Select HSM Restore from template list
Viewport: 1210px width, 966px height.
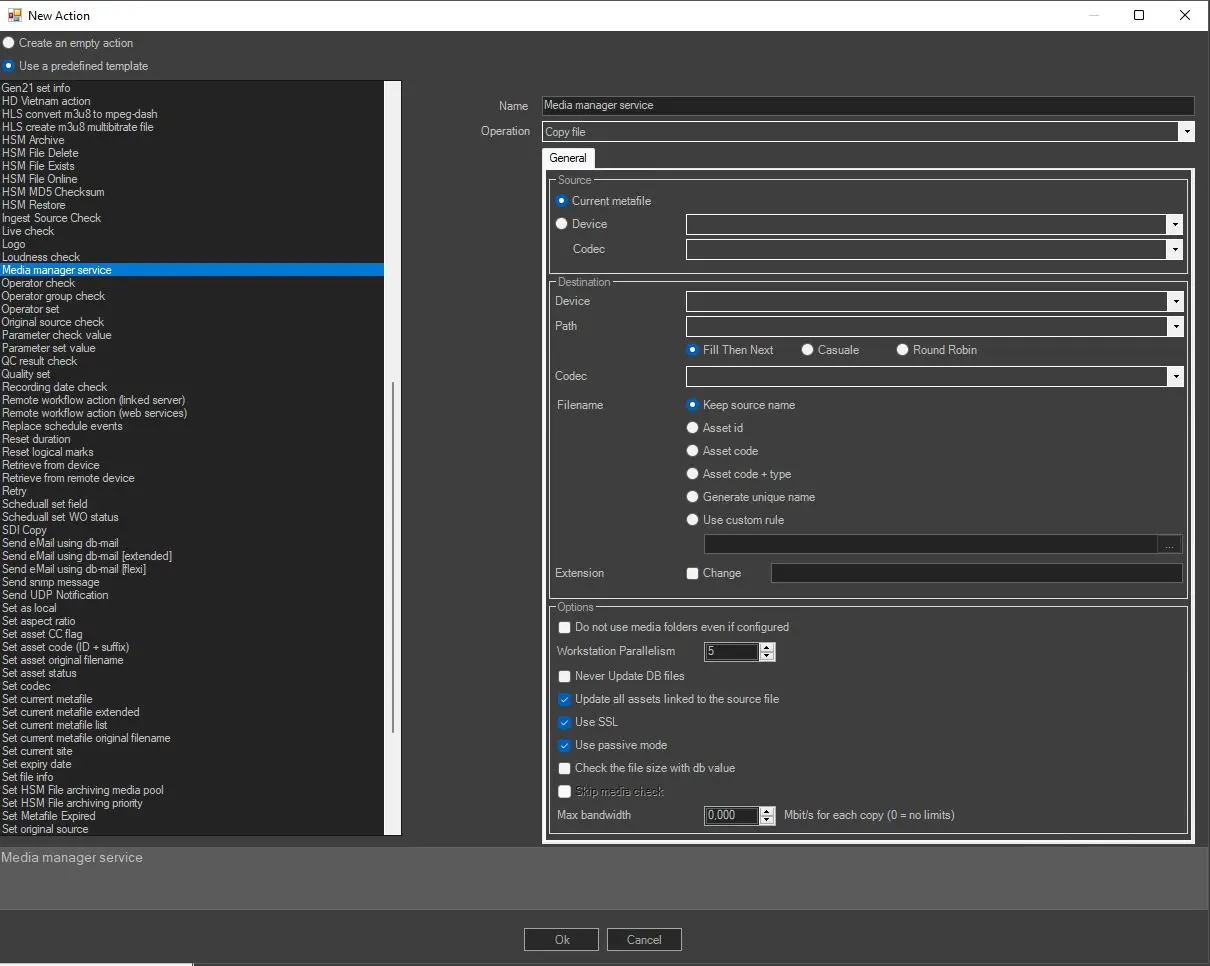[33, 205]
